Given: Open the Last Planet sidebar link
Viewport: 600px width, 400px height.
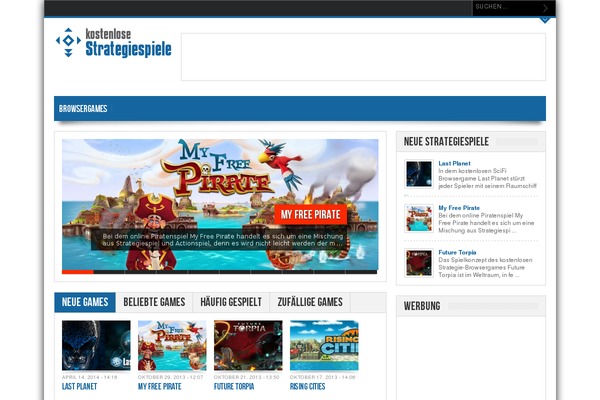Looking at the screenshot, I should point(454,163).
